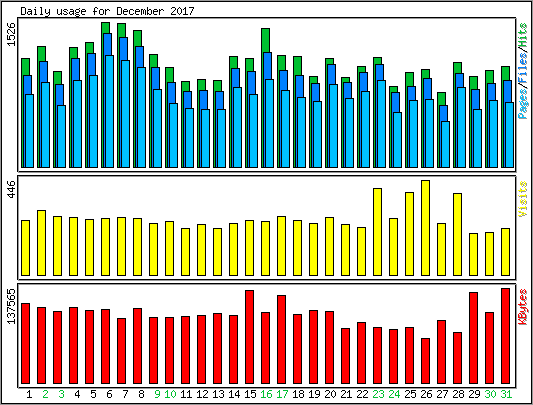Screen dimensions: 533x405
Task: Select green day label "2"
Action: coord(45,394)
